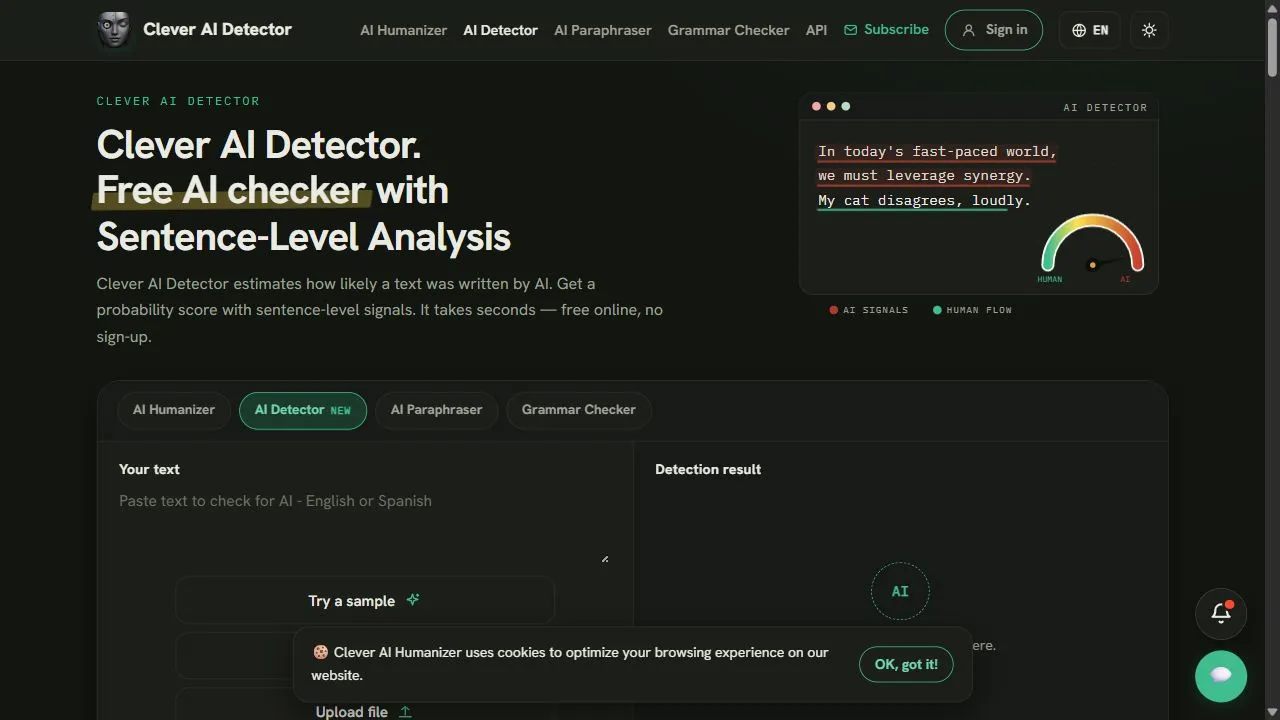Click the 'CLEVER AI DETECTOR' green eyebrow text
This screenshot has width=1280, height=720.
[178, 101]
